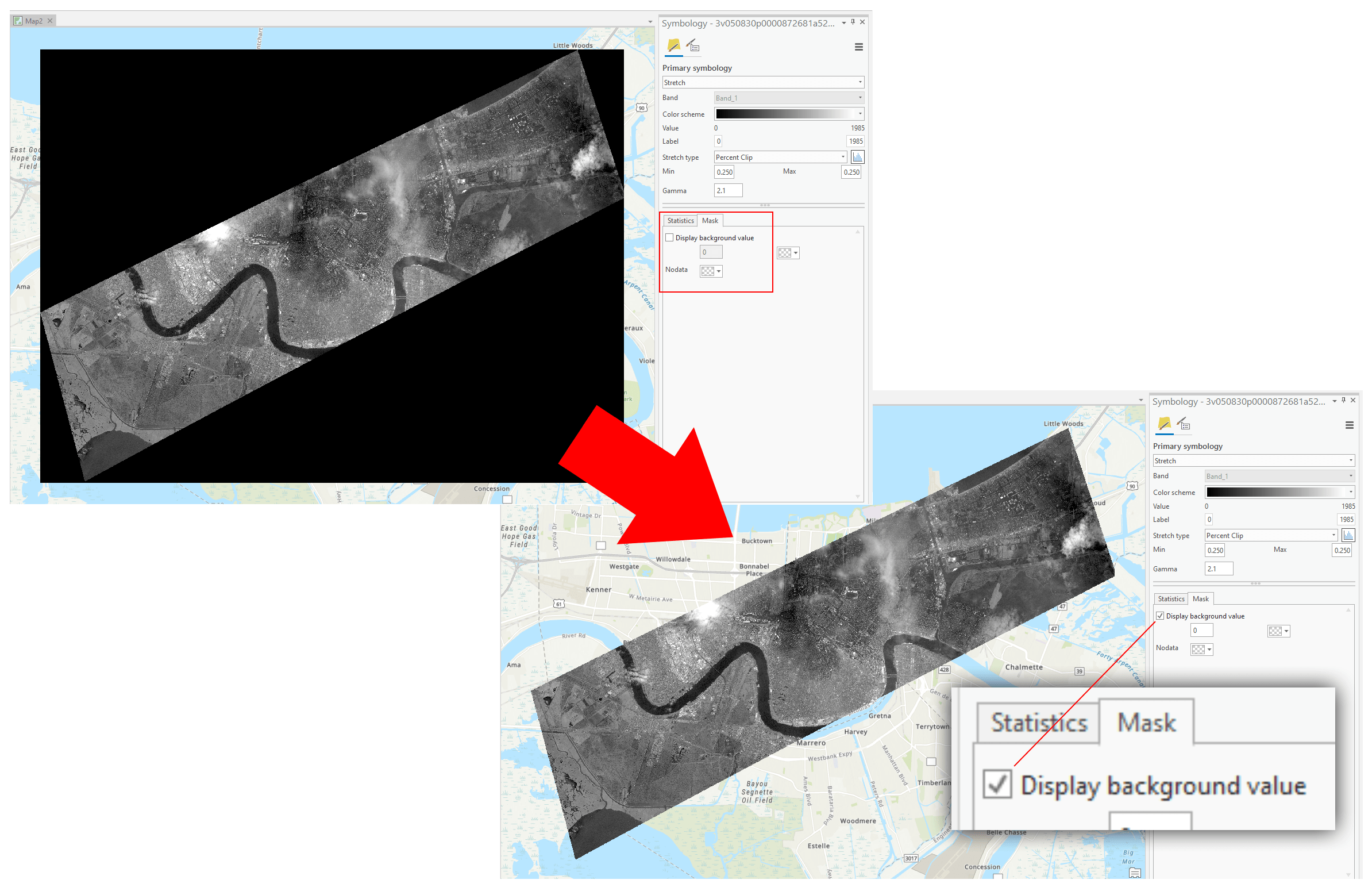The height and width of the screenshot is (895, 1372).
Task: Open hamburger menu of lower Symbology pane
Action: (x=1349, y=425)
